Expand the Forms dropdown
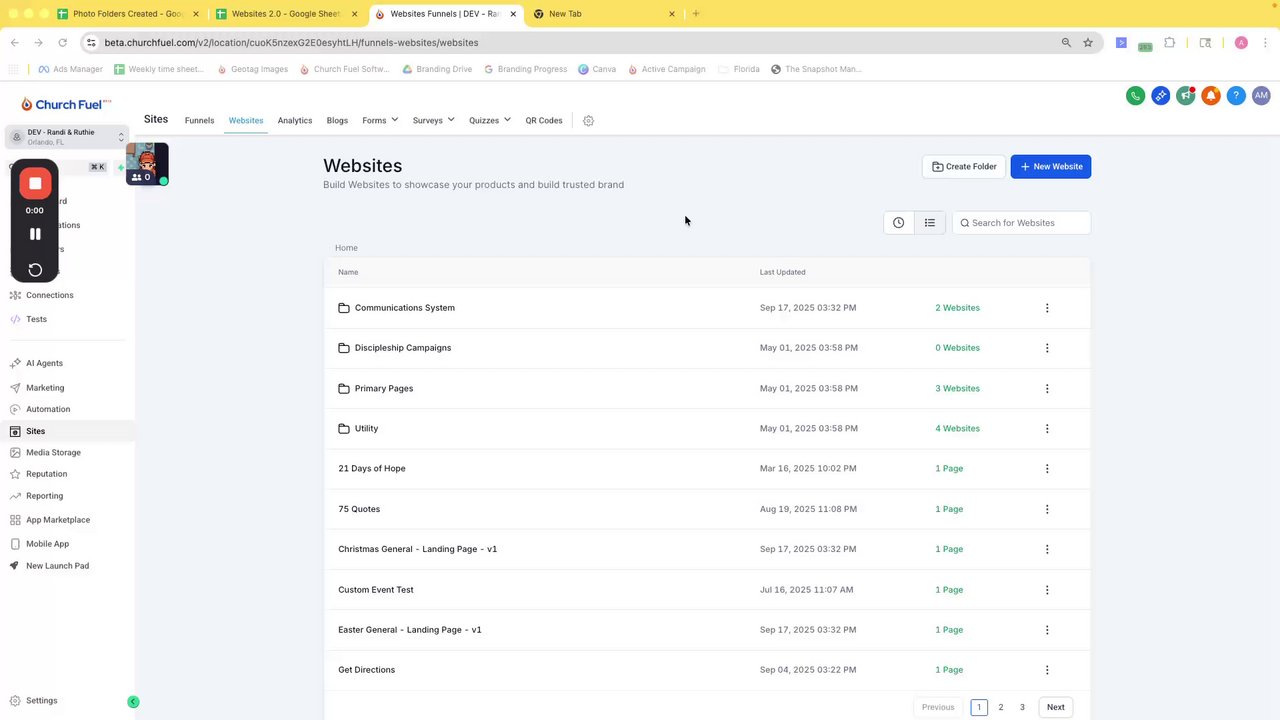The image size is (1280, 720). click(380, 121)
